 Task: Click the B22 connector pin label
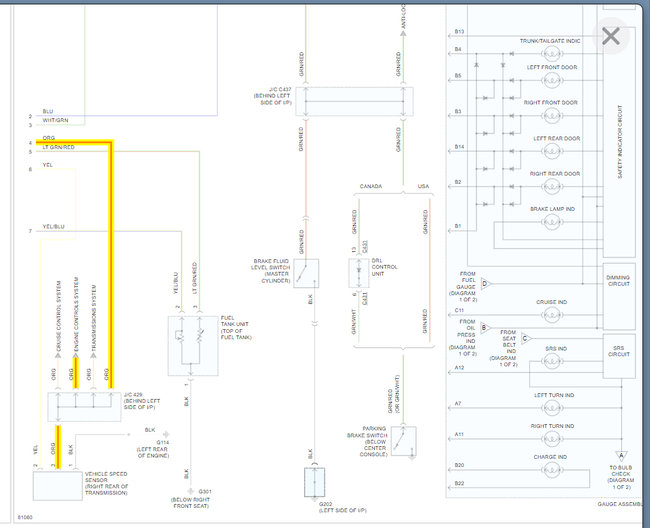pyautogui.click(x=459, y=483)
